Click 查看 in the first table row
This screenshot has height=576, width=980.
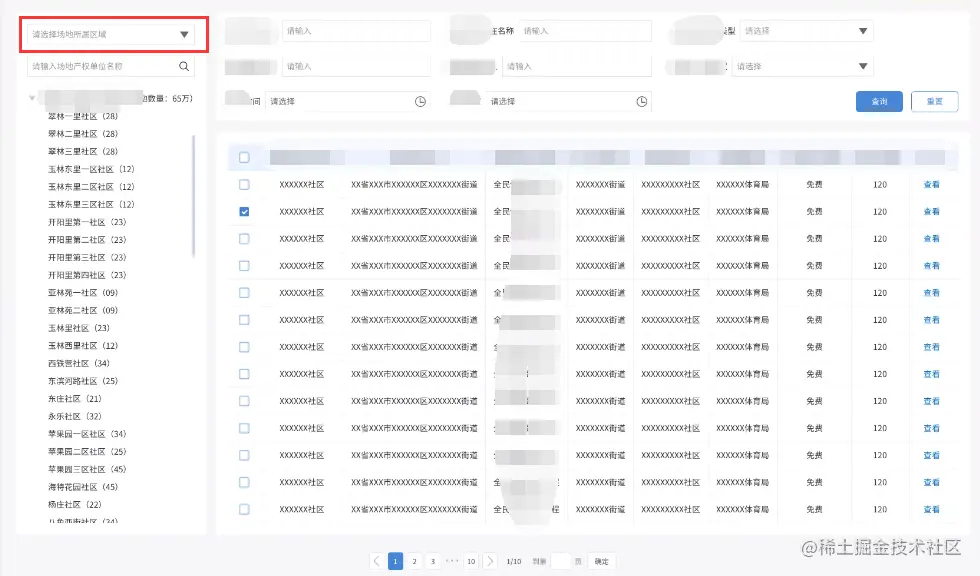[931, 184]
